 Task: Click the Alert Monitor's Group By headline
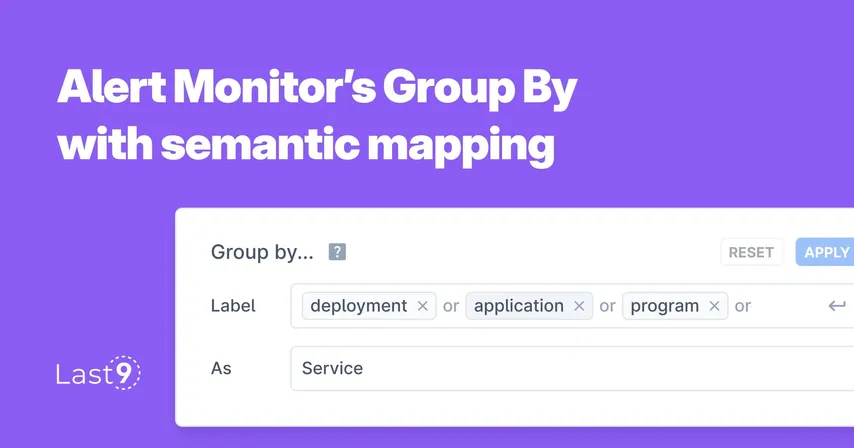(317, 87)
